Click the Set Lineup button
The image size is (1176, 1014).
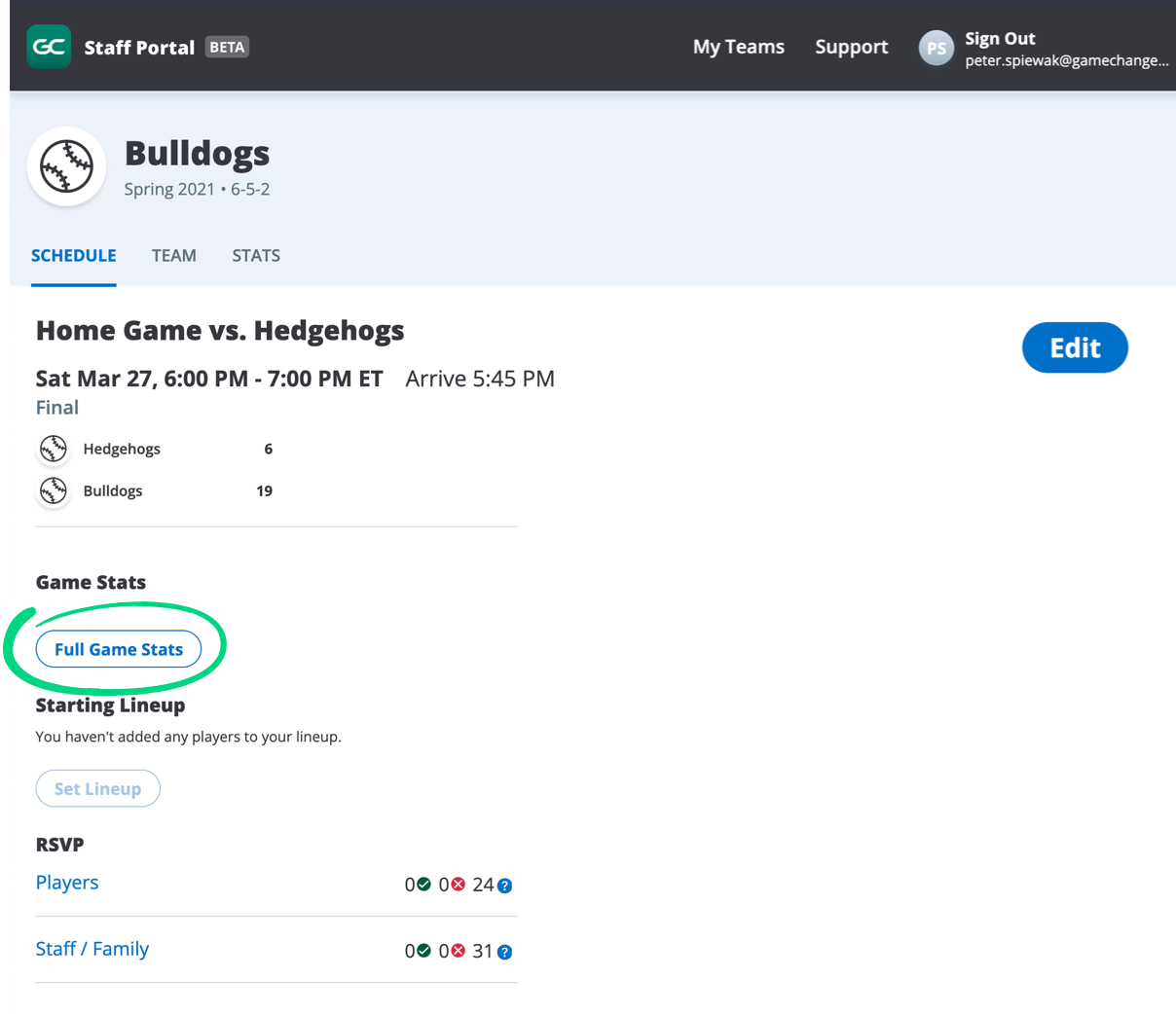point(97,788)
